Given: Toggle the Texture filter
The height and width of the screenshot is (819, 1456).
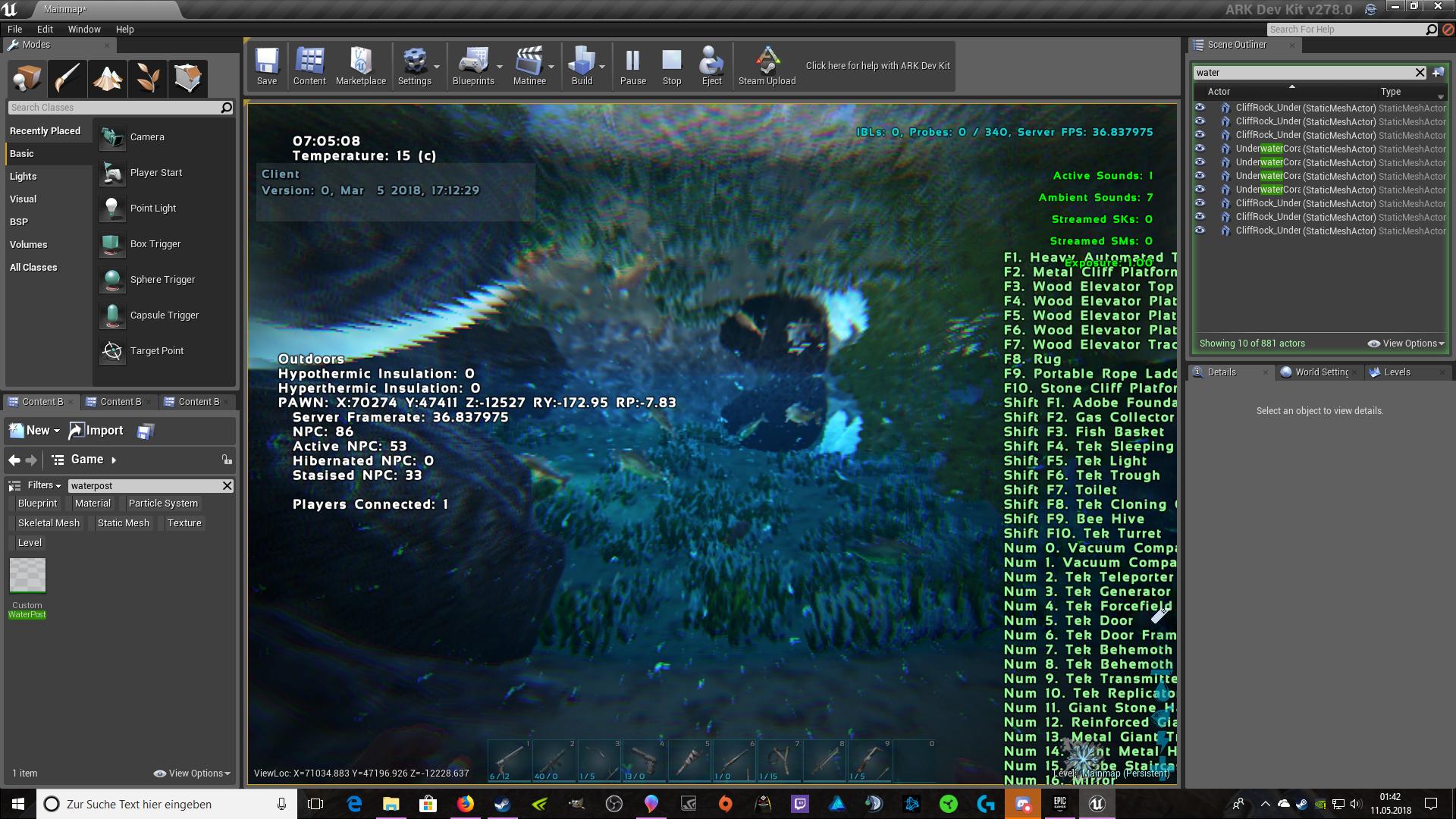Looking at the screenshot, I should (x=184, y=523).
